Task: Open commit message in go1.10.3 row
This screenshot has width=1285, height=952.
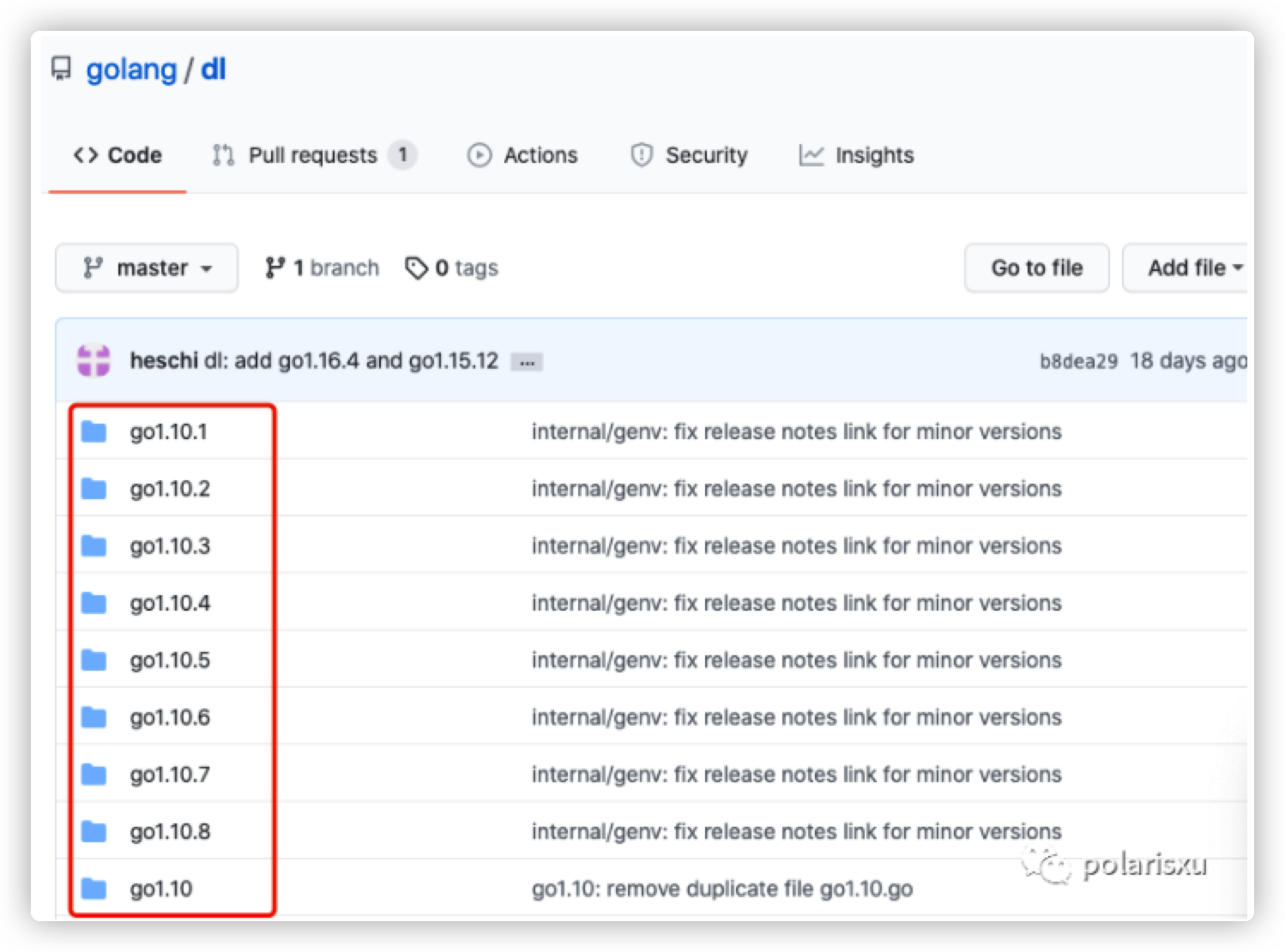Action: tap(797, 545)
